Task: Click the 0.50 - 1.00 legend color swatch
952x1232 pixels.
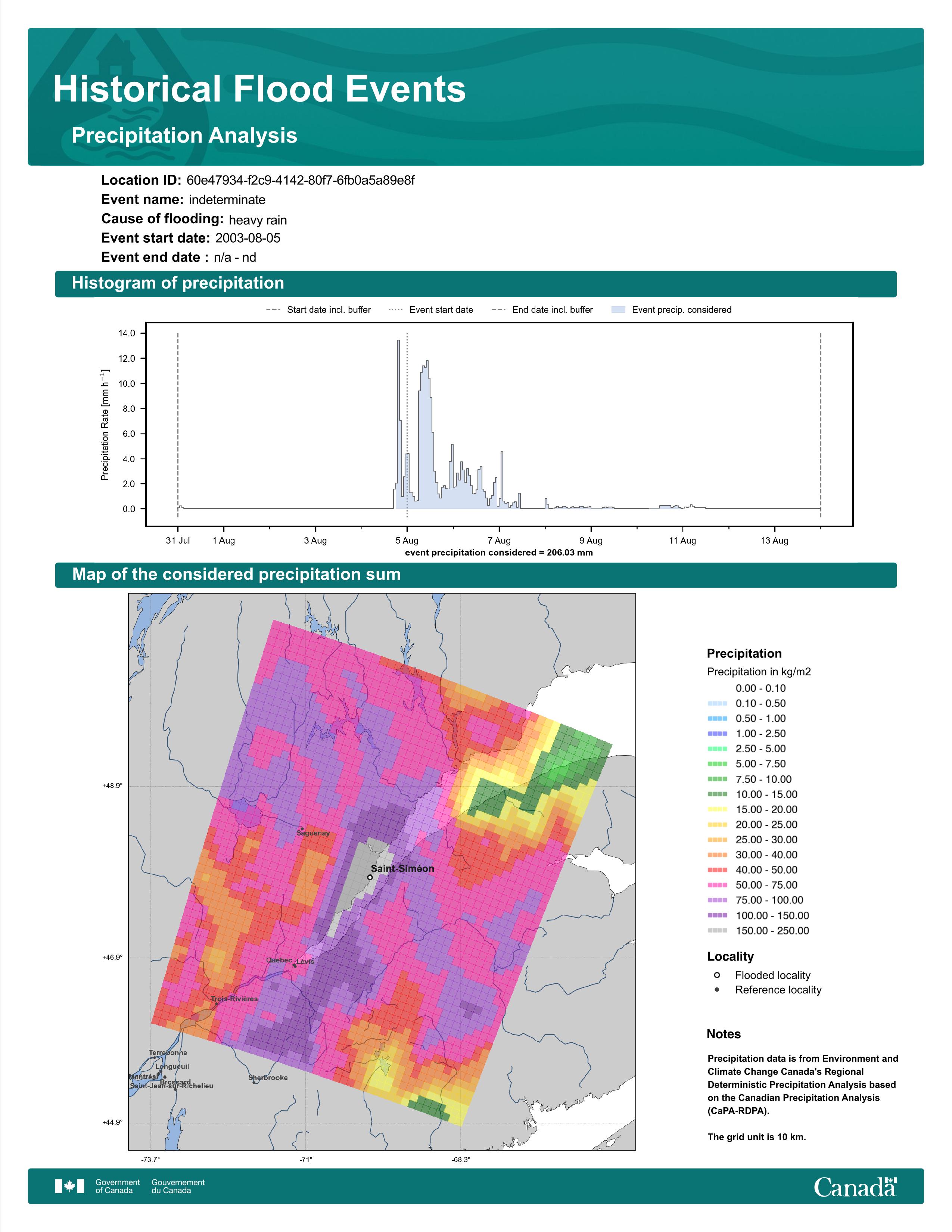Action: (x=718, y=719)
